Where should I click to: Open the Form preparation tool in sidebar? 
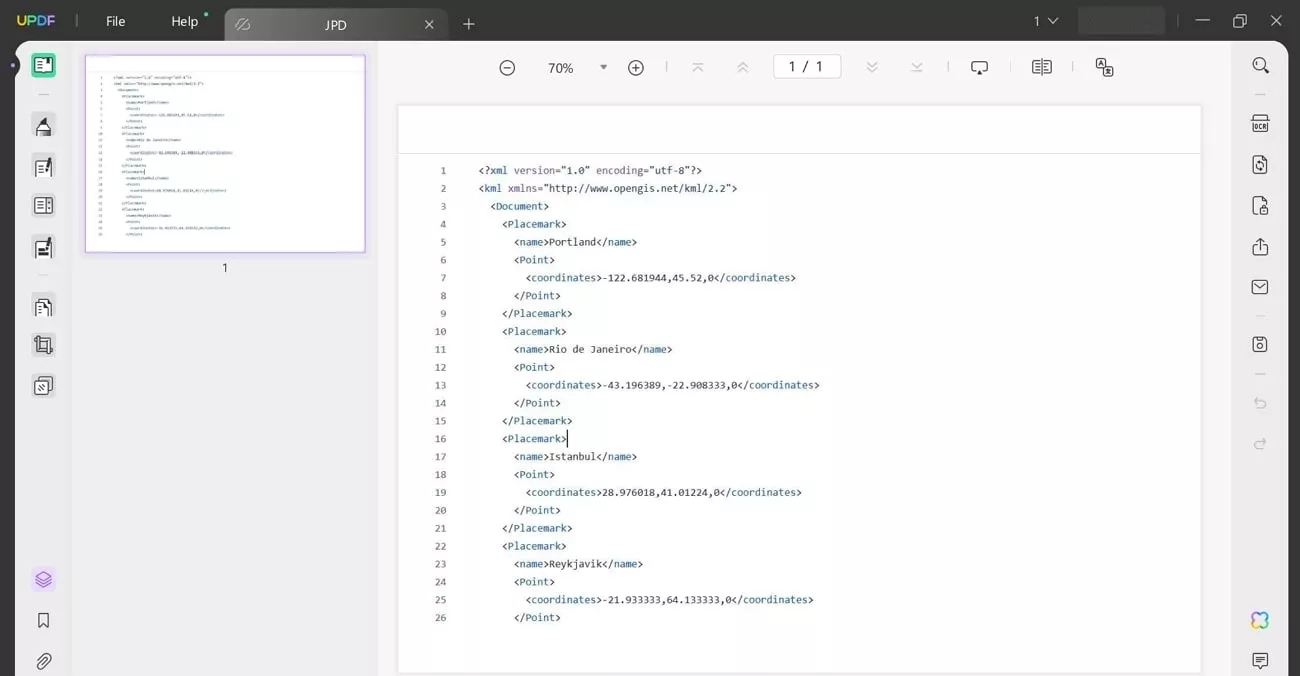click(x=43, y=206)
